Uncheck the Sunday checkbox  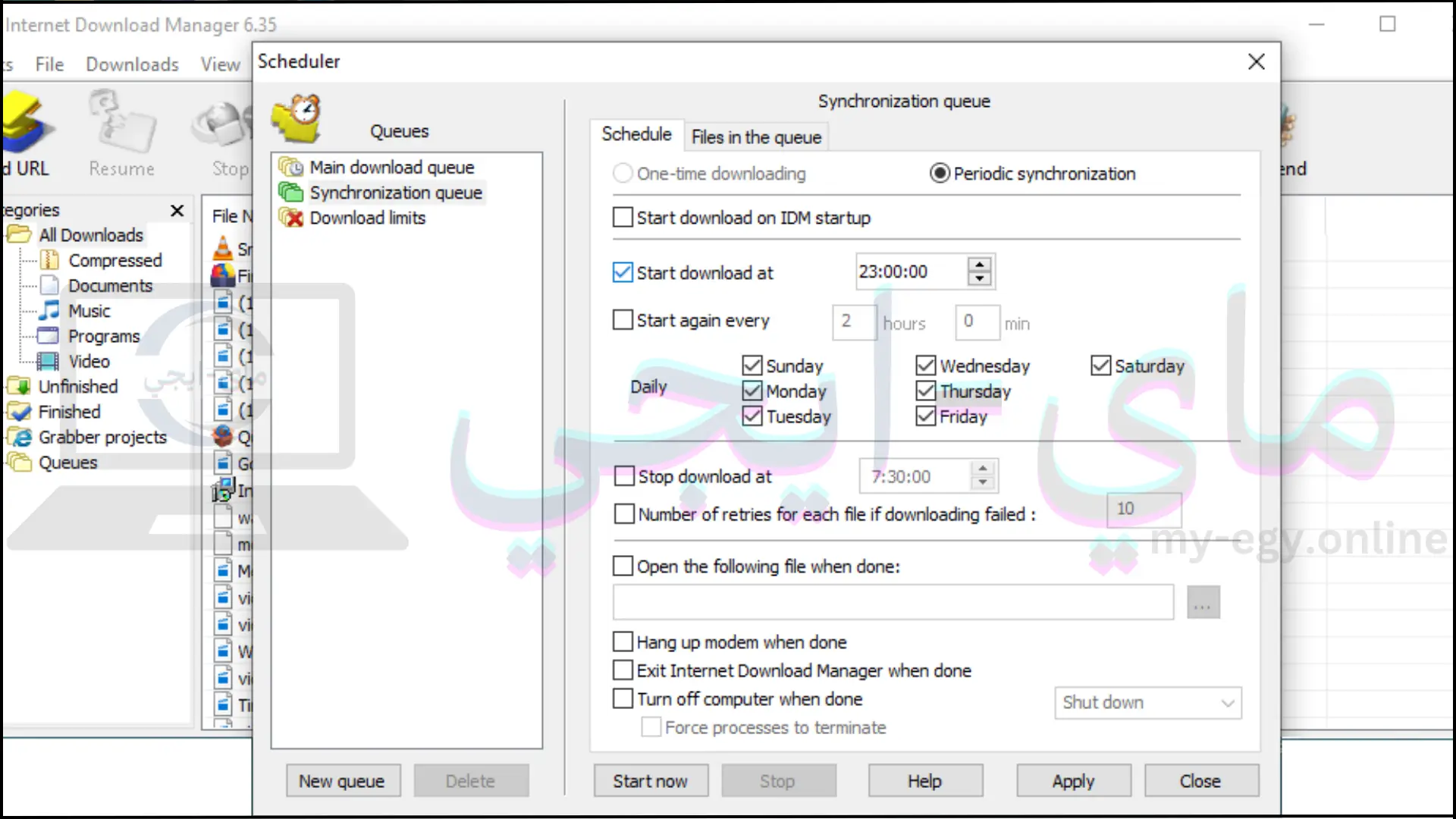tap(752, 366)
